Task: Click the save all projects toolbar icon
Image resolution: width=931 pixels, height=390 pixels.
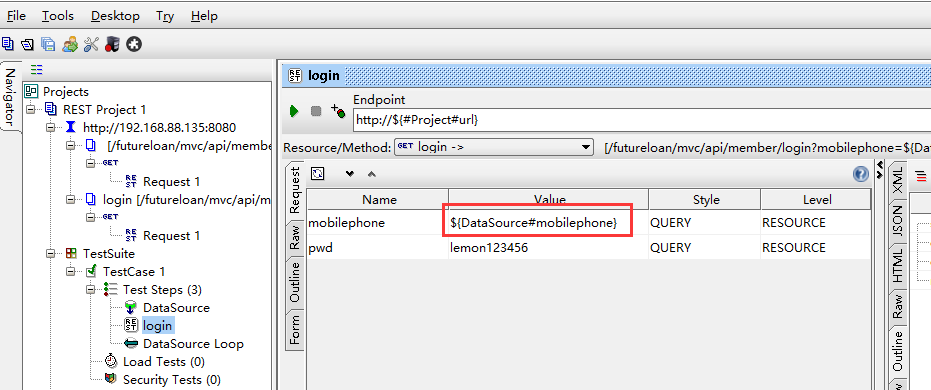Action: tap(48, 44)
